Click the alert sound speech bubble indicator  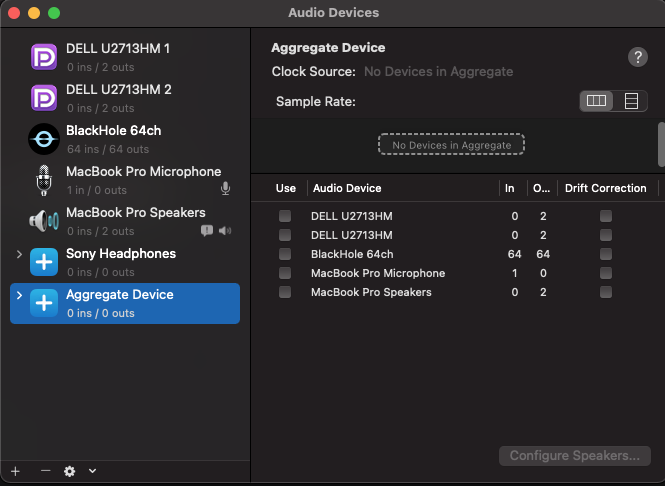[x=207, y=231]
